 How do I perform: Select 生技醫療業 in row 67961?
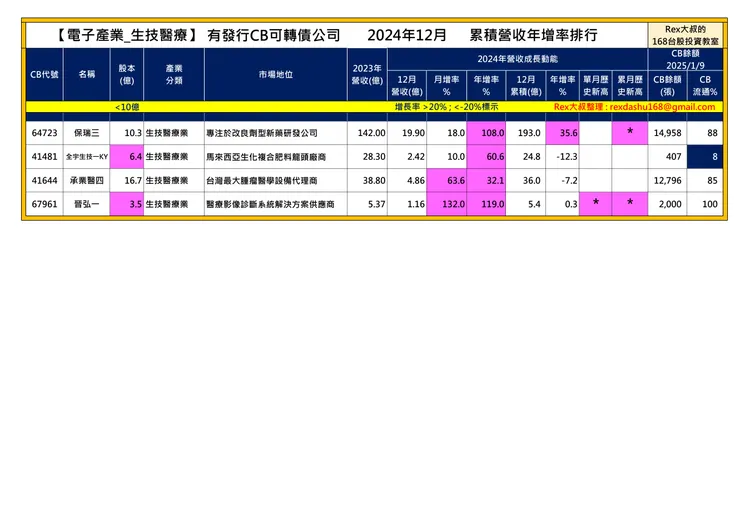[167, 204]
